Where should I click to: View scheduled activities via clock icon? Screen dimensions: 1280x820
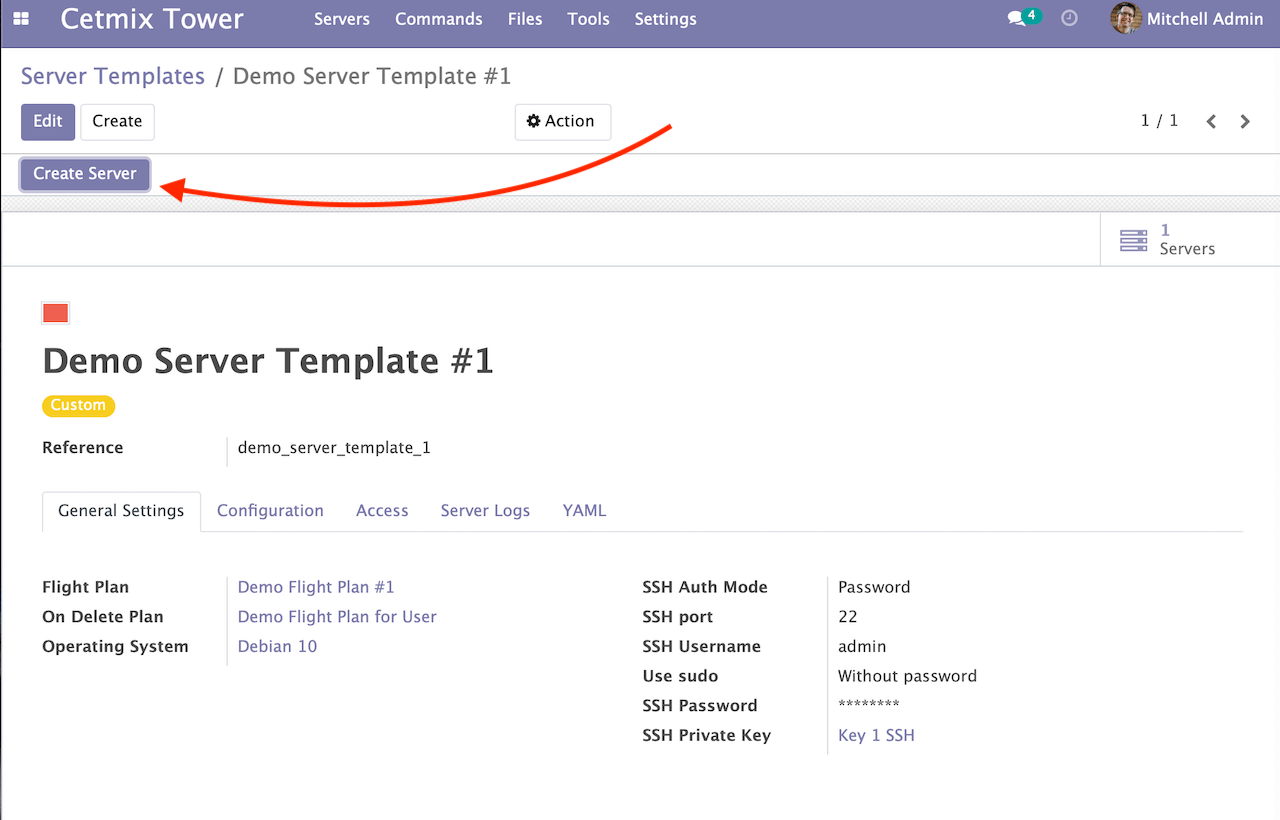pyautogui.click(x=1069, y=18)
